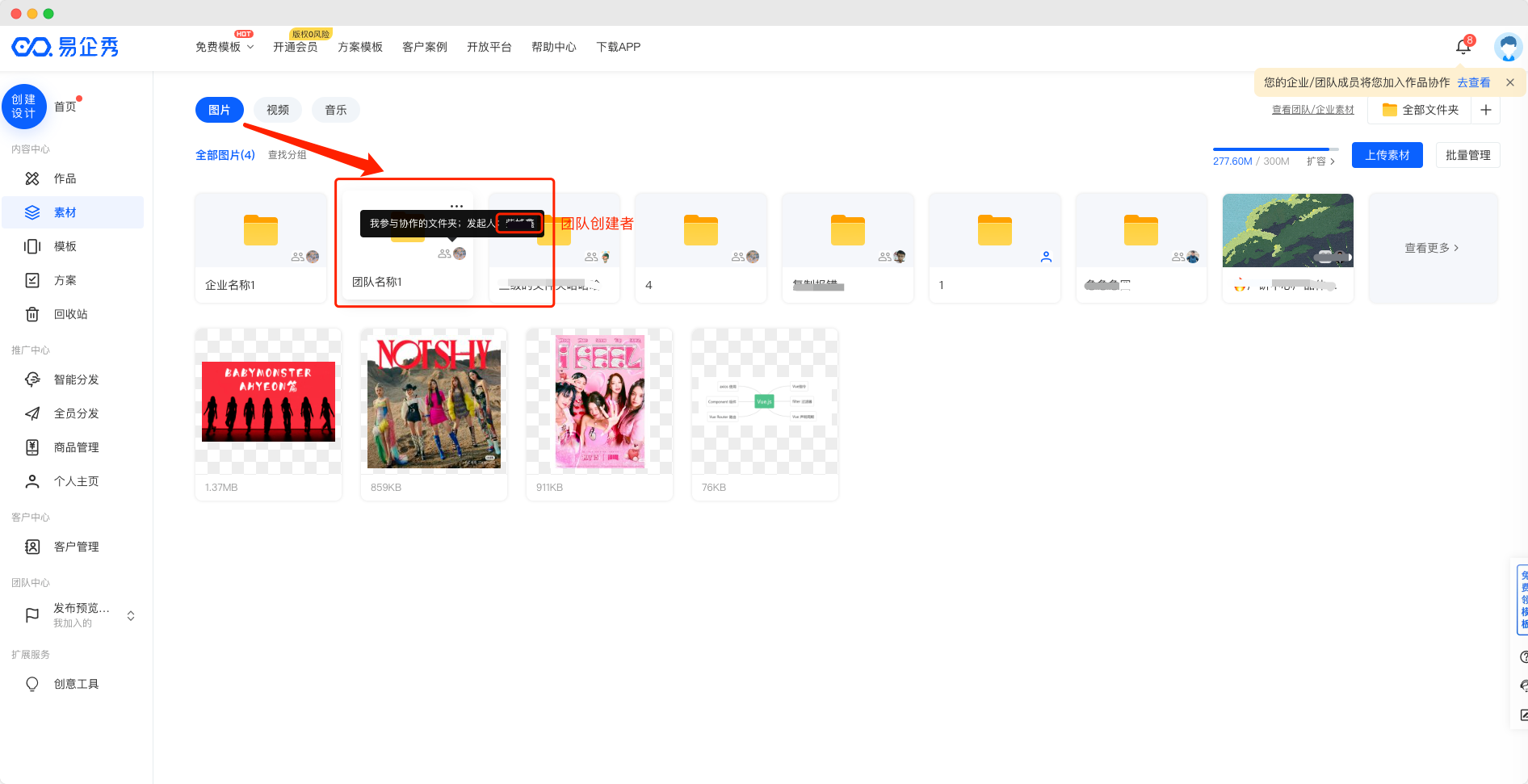The image size is (1528, 784).
Task: Click the 上传素材 button
Action: point(1387,155)
